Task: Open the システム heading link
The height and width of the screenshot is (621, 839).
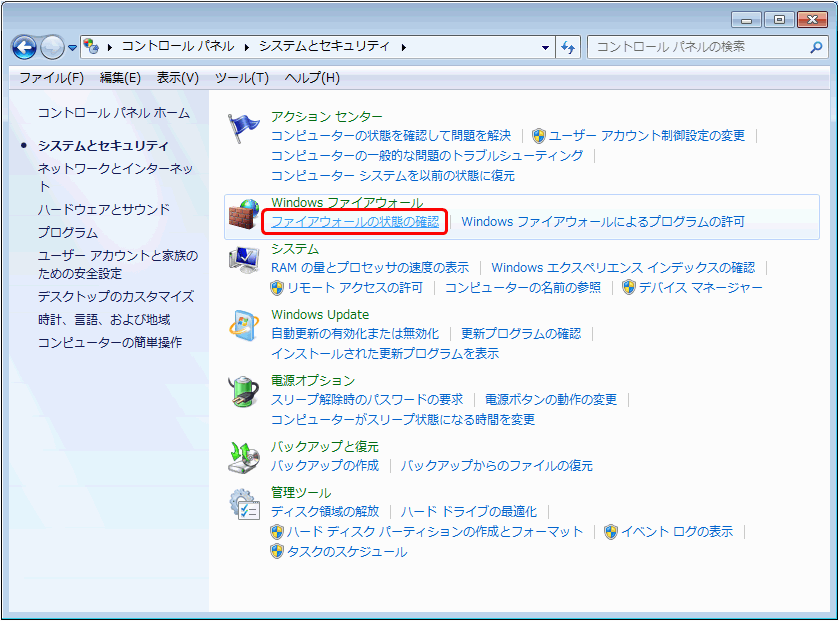Action: coord(295,249)
